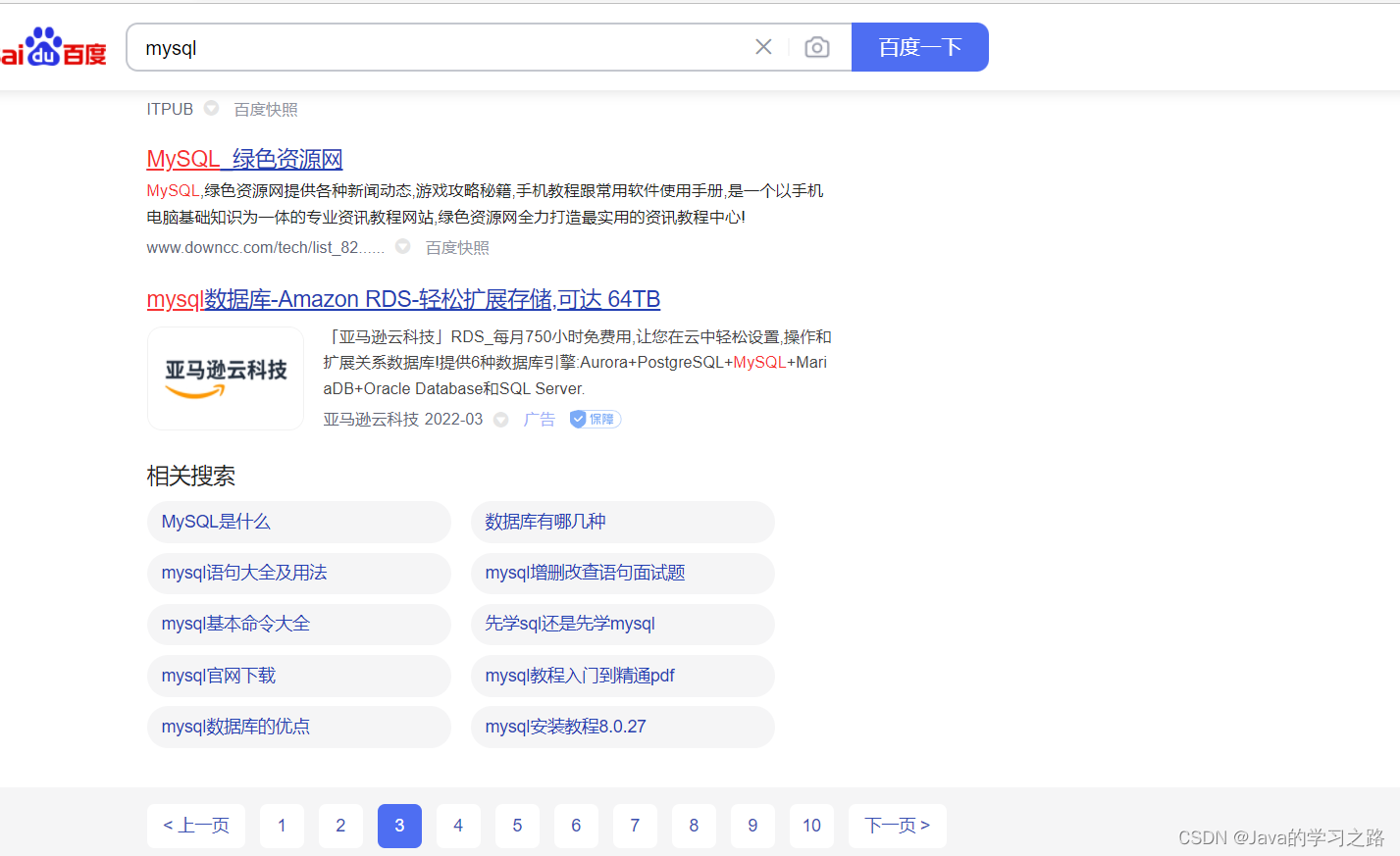Open the mysql数据库-Amazon RDS ad title
Screen dimensions: 1400x856
(x=403, y=299)
